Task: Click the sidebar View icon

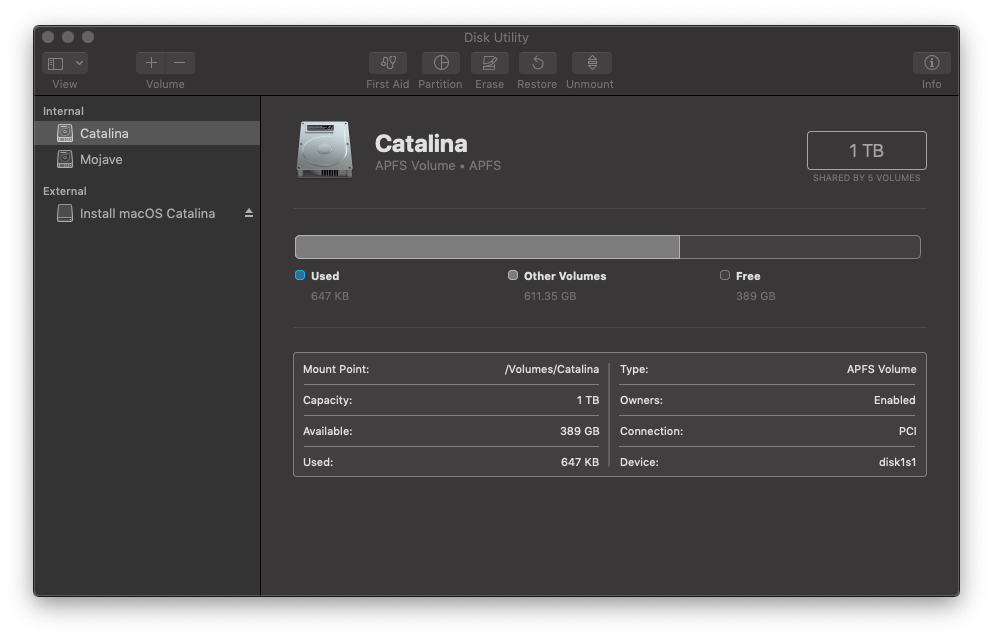Action: [56, 63]
